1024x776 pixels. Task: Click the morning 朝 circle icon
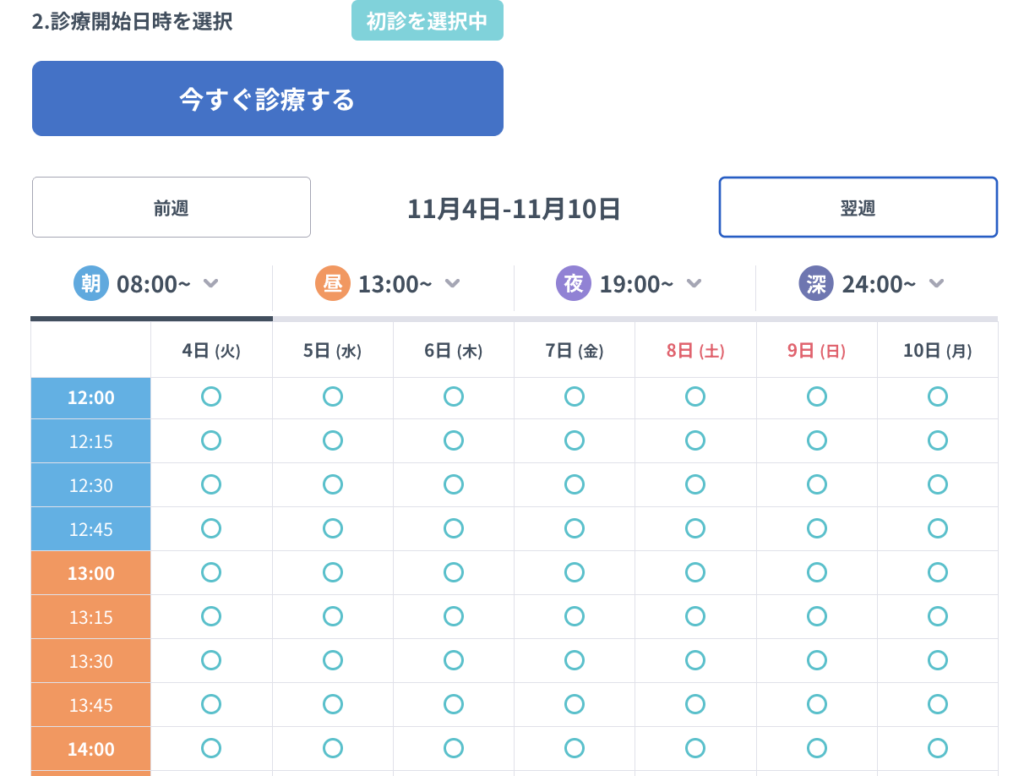pyautogui.click(x=91, y=284)
